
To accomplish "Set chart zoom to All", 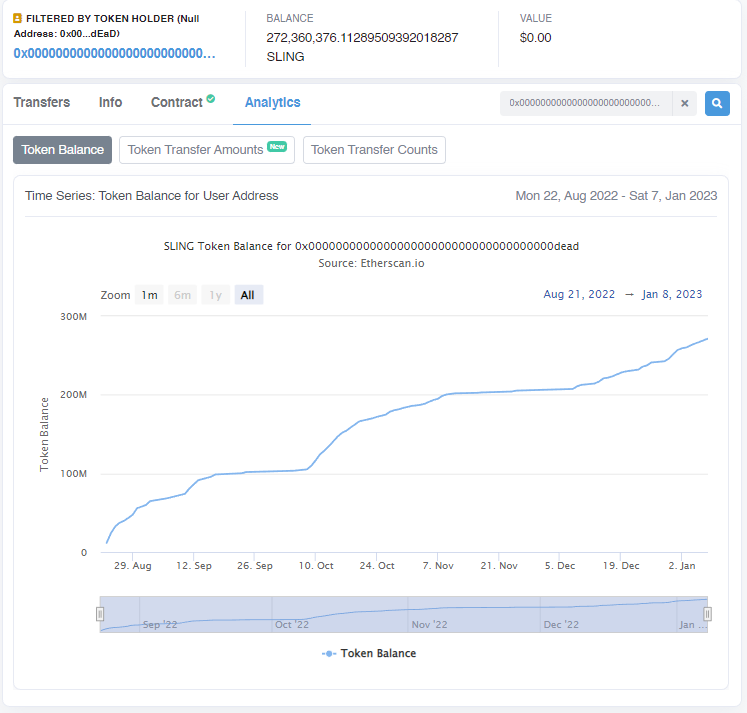I will coord(248,295).
